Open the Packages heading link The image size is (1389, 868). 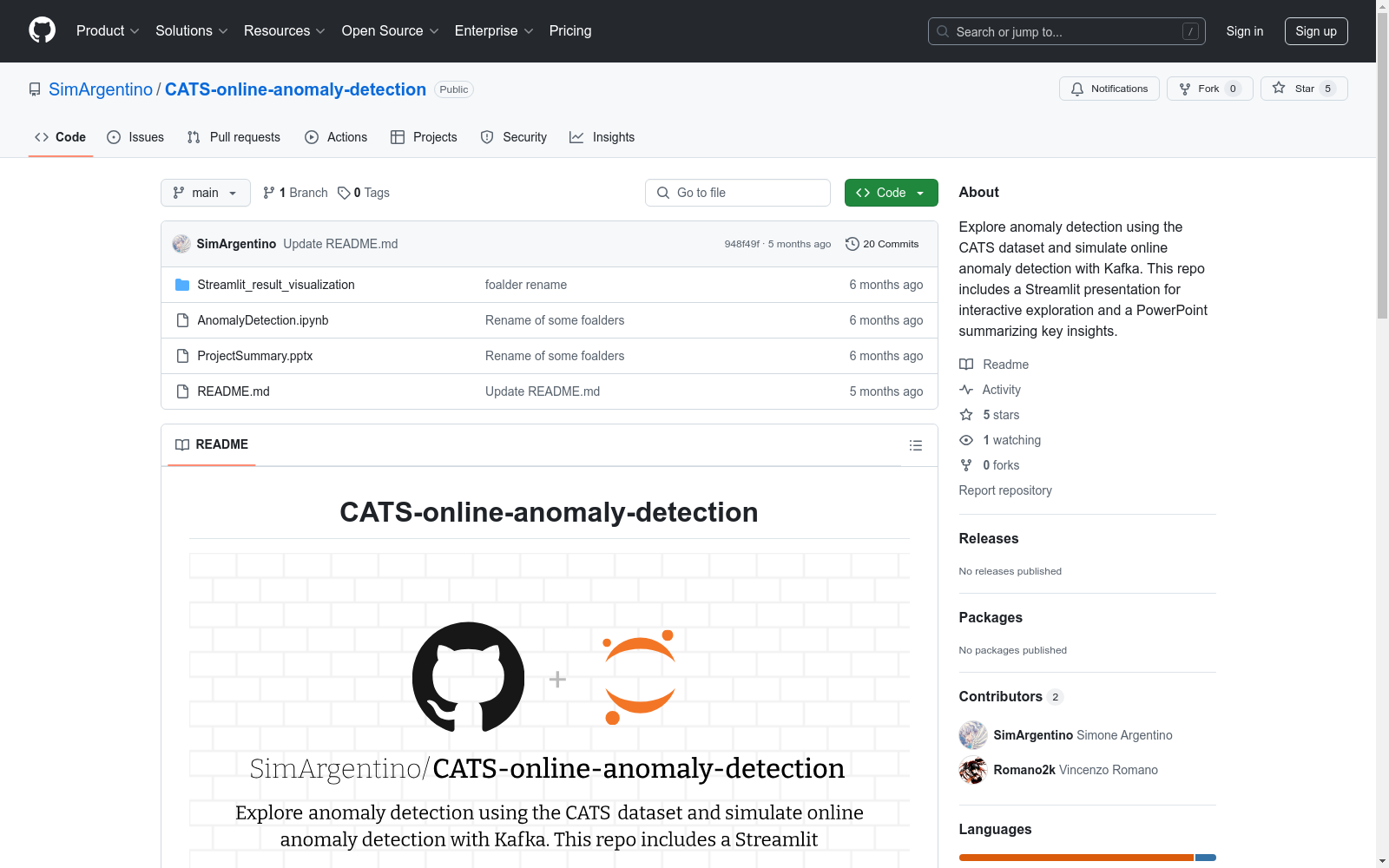pyautogui.click(x=991, y=617)
